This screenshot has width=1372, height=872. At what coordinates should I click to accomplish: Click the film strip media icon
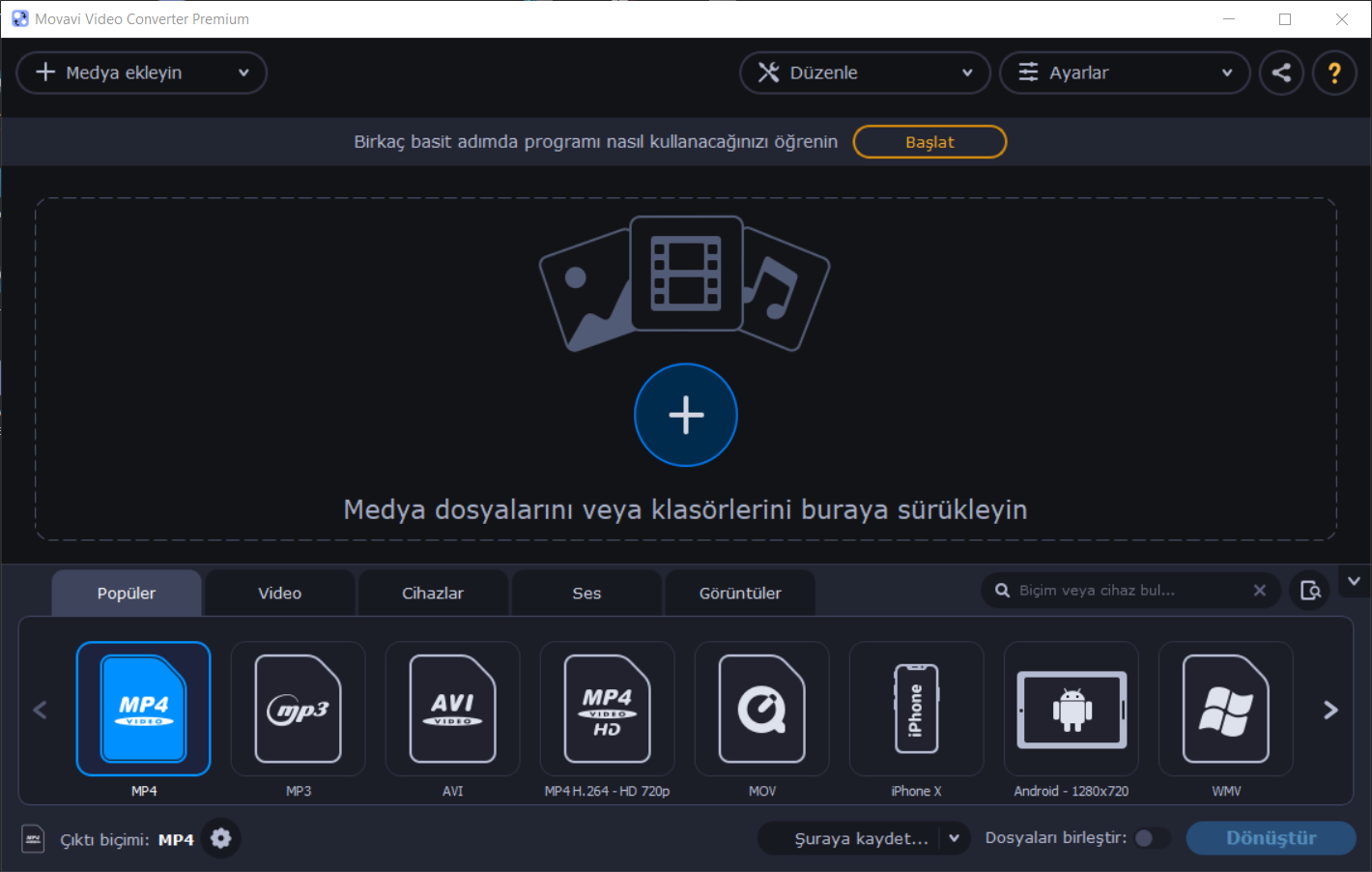point(686,274)
